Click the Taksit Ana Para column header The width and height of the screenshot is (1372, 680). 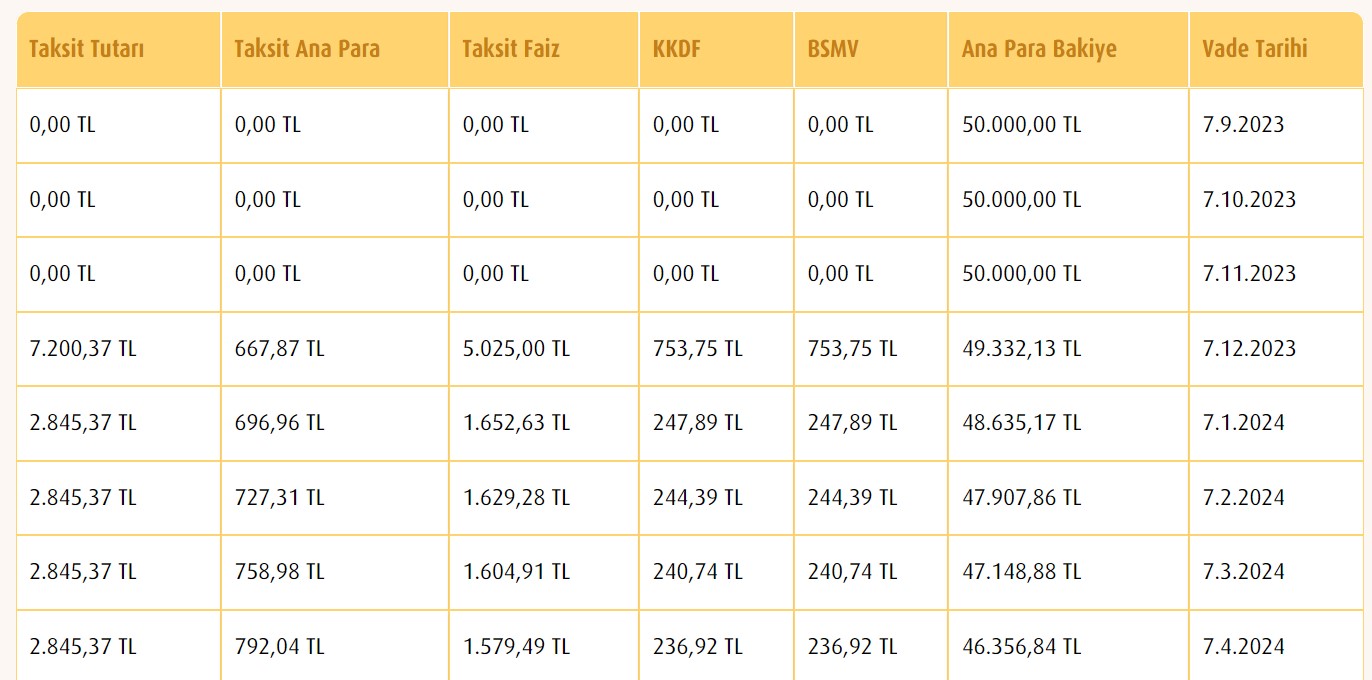coord(335,49)
